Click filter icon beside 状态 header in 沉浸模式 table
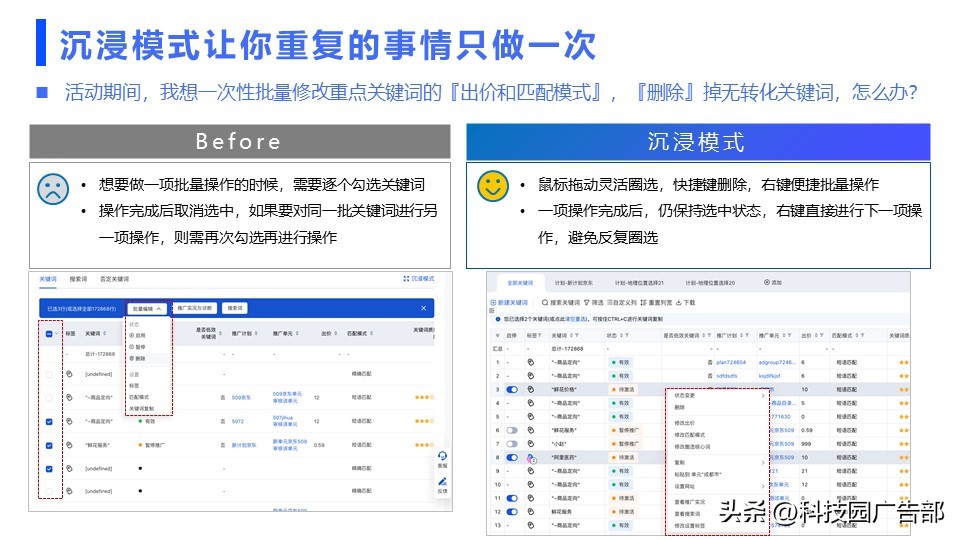This screenshot has height=540, width=960. tap(627, 336)
